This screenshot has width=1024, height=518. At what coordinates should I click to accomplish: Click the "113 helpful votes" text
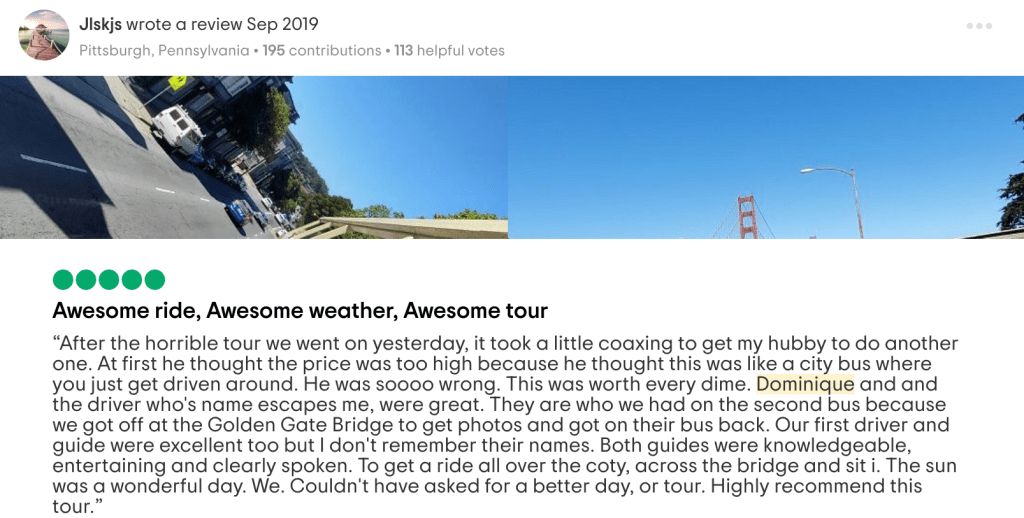[x=449, y=50]
